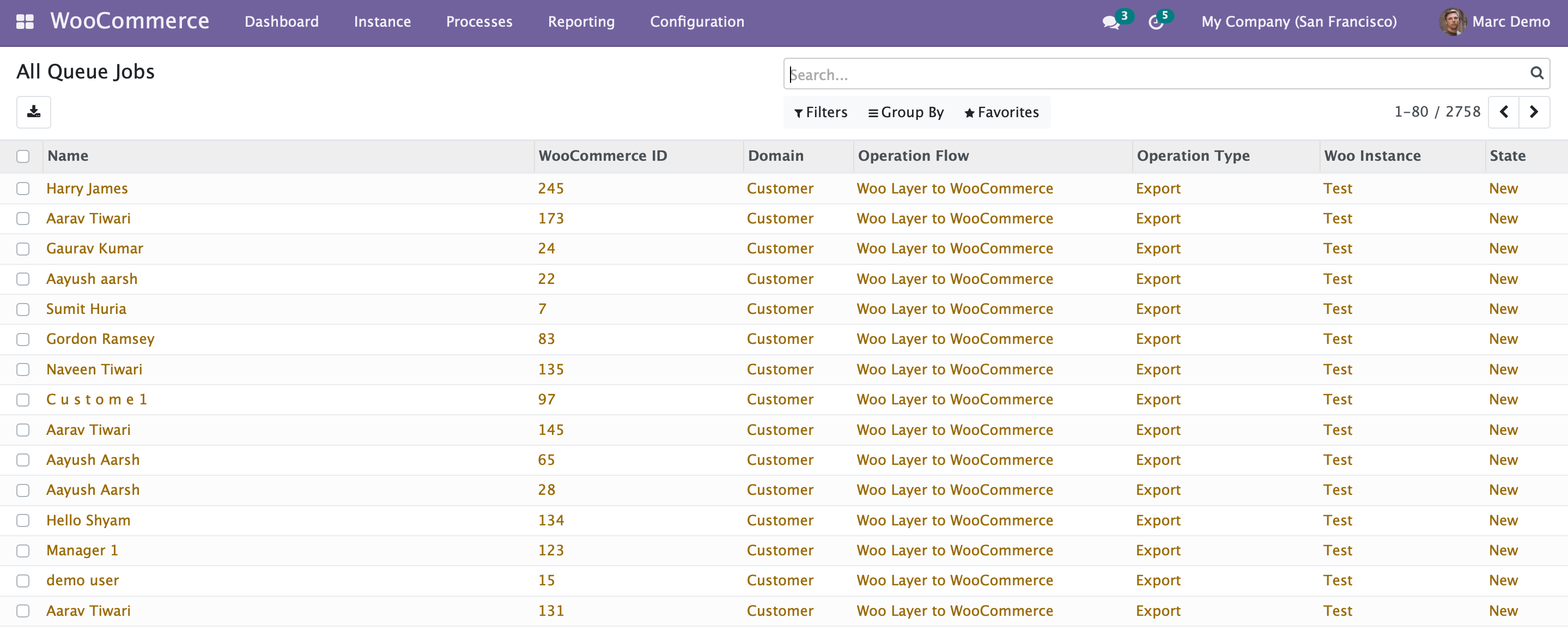Switch company via My Company (San Francisco)

pos(1298,22)
